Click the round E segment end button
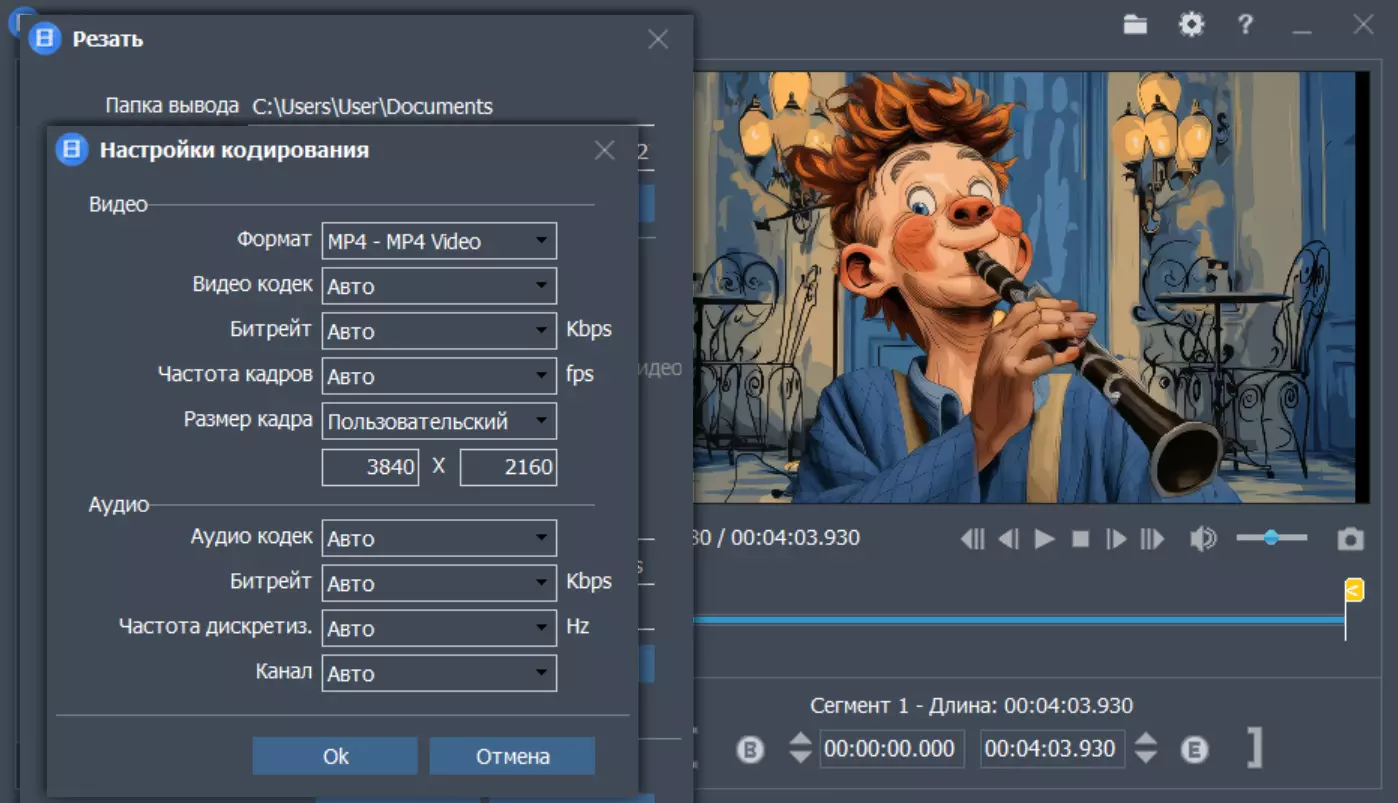Image resolution: width=1398 pixels, height=803 pixels. (x=1194, y=749)
